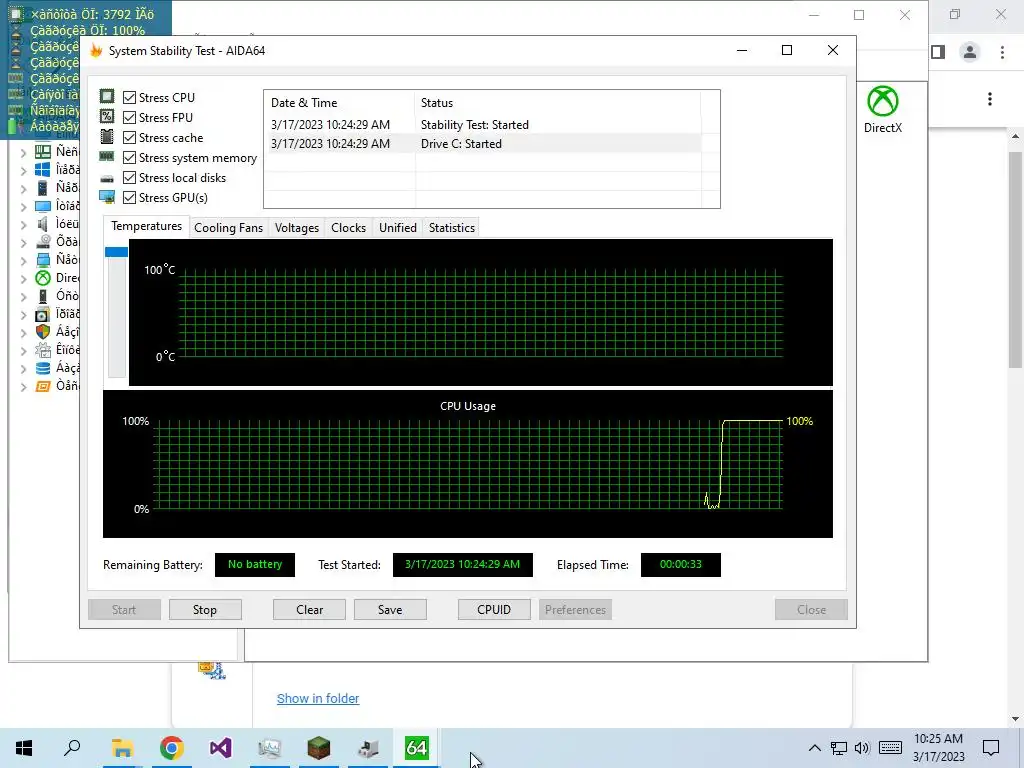Uncheck the Stress FPU checkbox

[x=129, y=118]
